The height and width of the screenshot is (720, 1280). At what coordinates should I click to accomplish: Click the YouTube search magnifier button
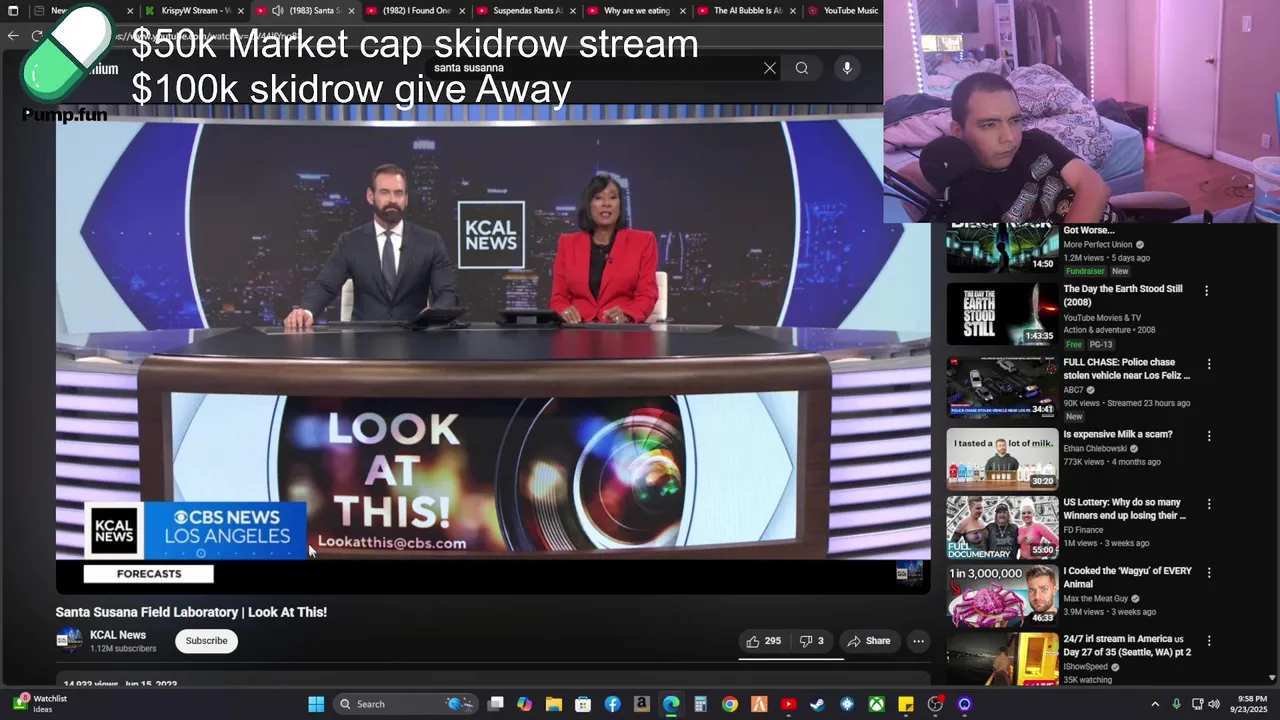click(x=802, y=68)
